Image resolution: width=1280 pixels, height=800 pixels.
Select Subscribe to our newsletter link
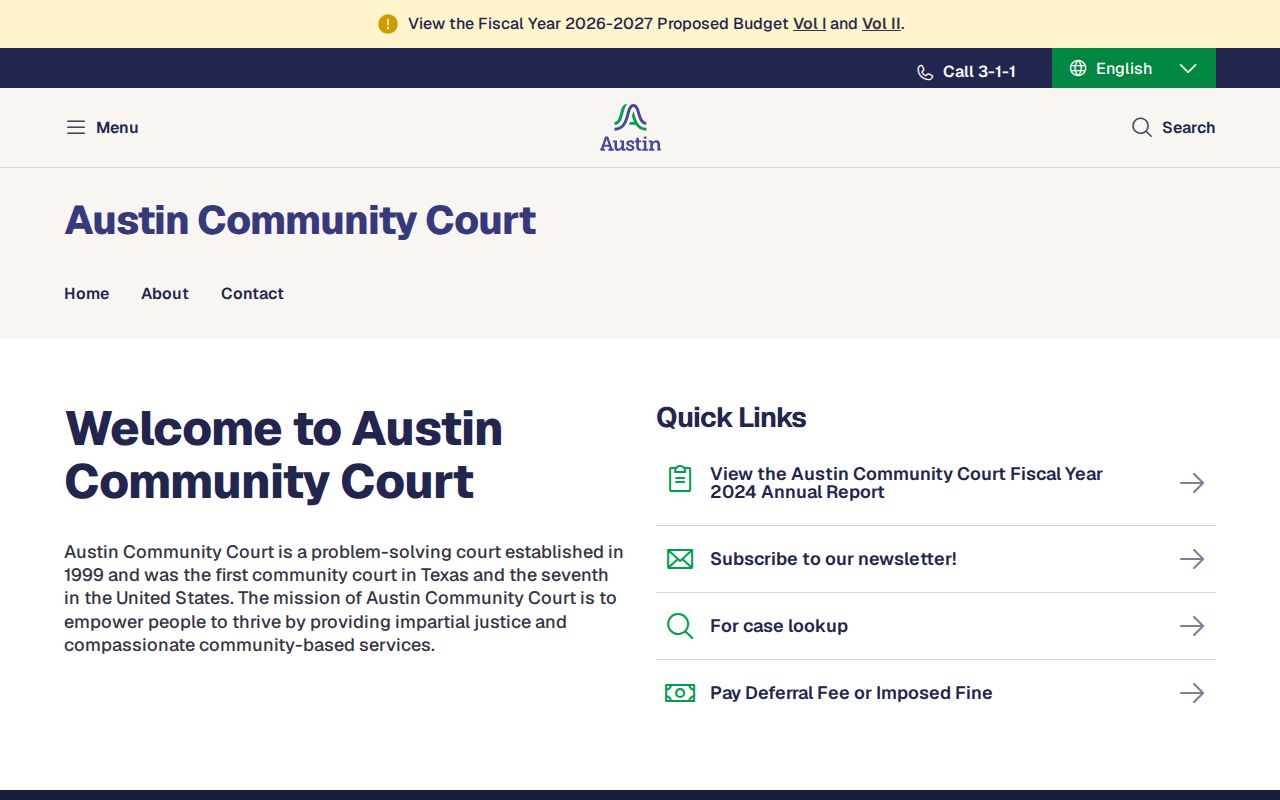tap(833, 559)
